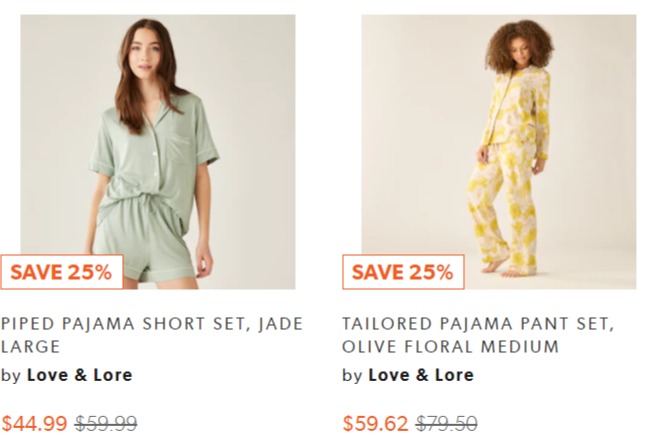Click "by" label before right Love & Lore

pyautogui.click(x=352, y=376)
